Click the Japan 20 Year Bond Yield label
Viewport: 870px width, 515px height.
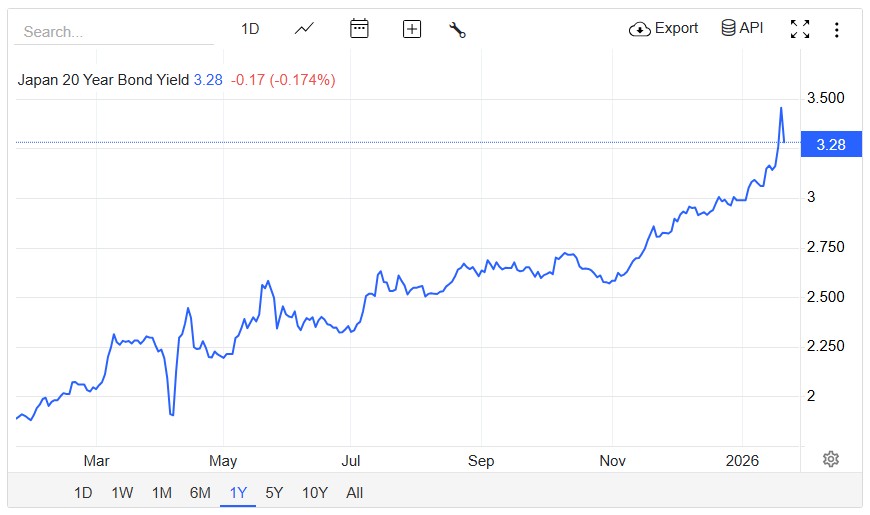click(103, 80)
